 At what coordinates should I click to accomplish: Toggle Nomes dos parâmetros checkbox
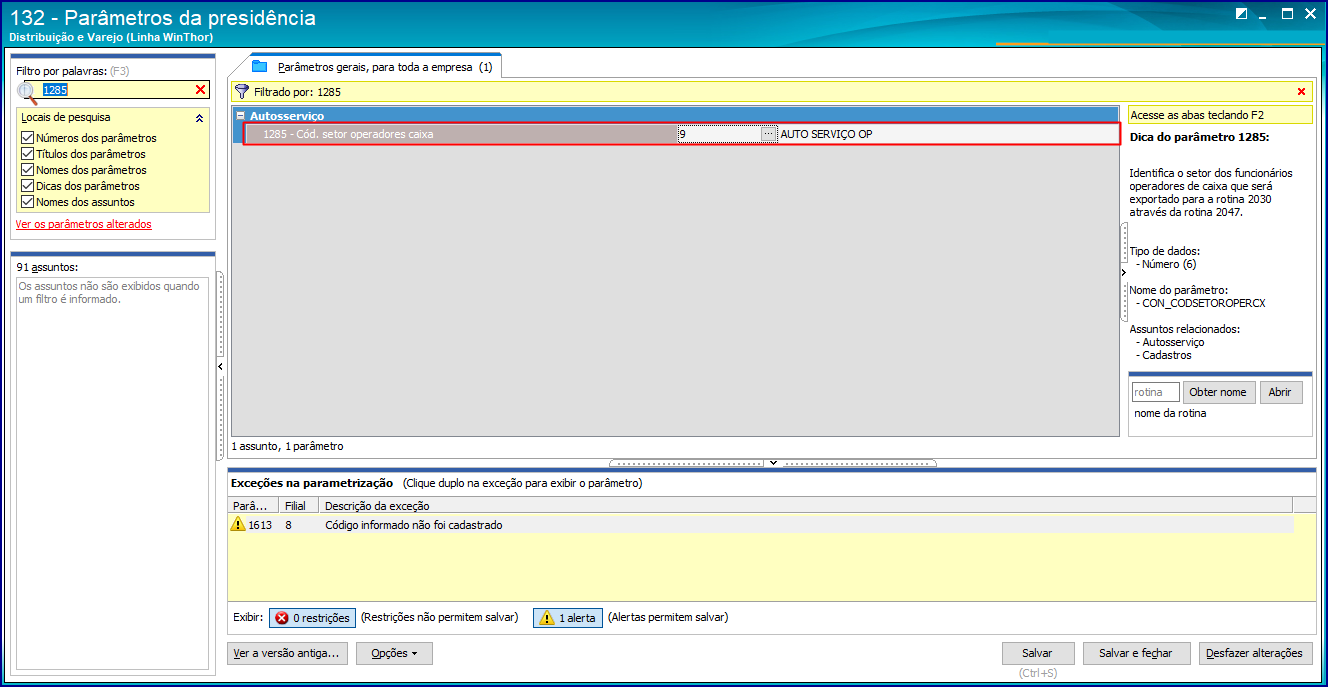(x=27, y=170)
